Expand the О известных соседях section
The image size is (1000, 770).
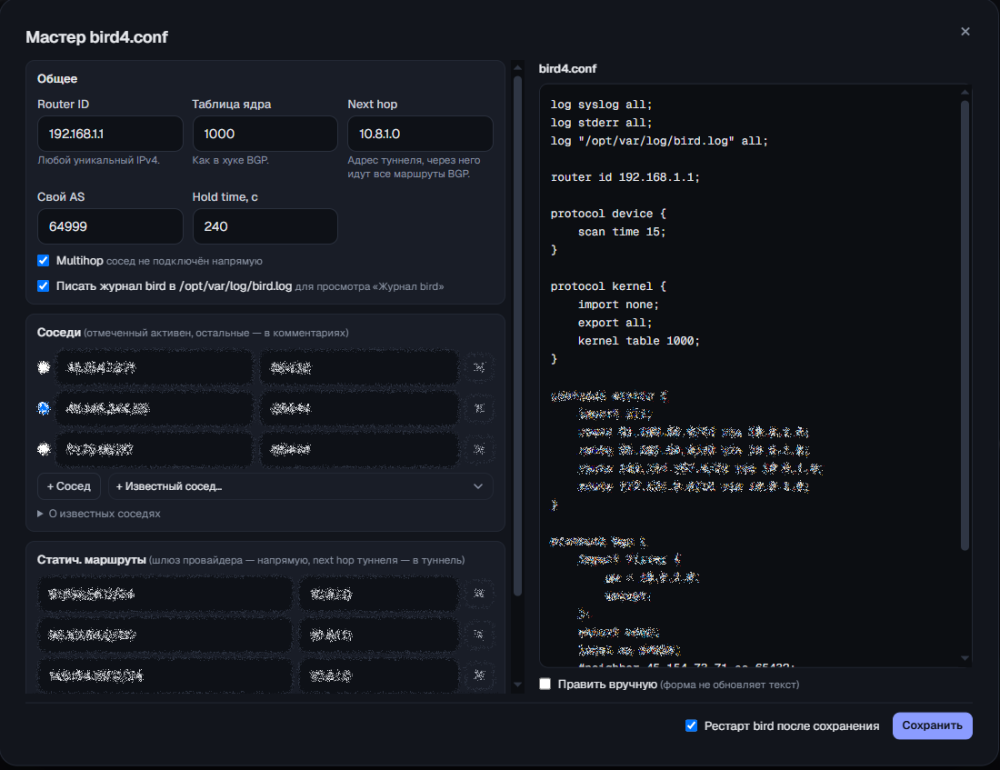coord(99,514)
